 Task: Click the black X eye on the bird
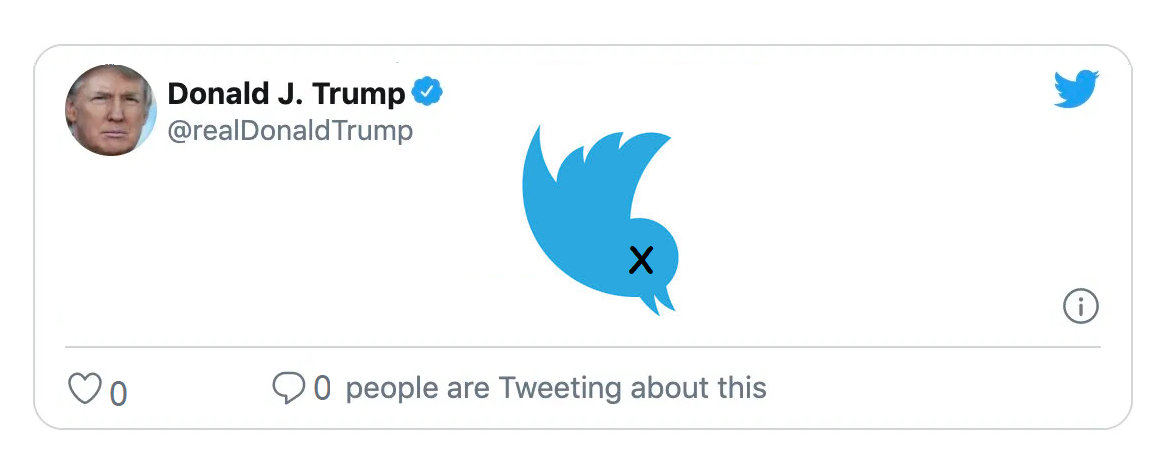(x=641, y=261)
